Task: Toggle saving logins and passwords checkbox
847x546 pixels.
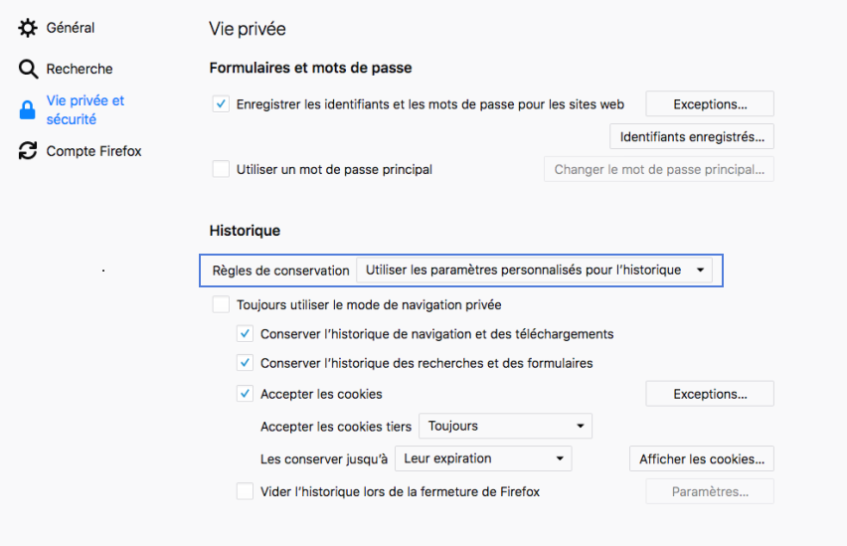Action: pyautogui.click(x=221, y=104)
